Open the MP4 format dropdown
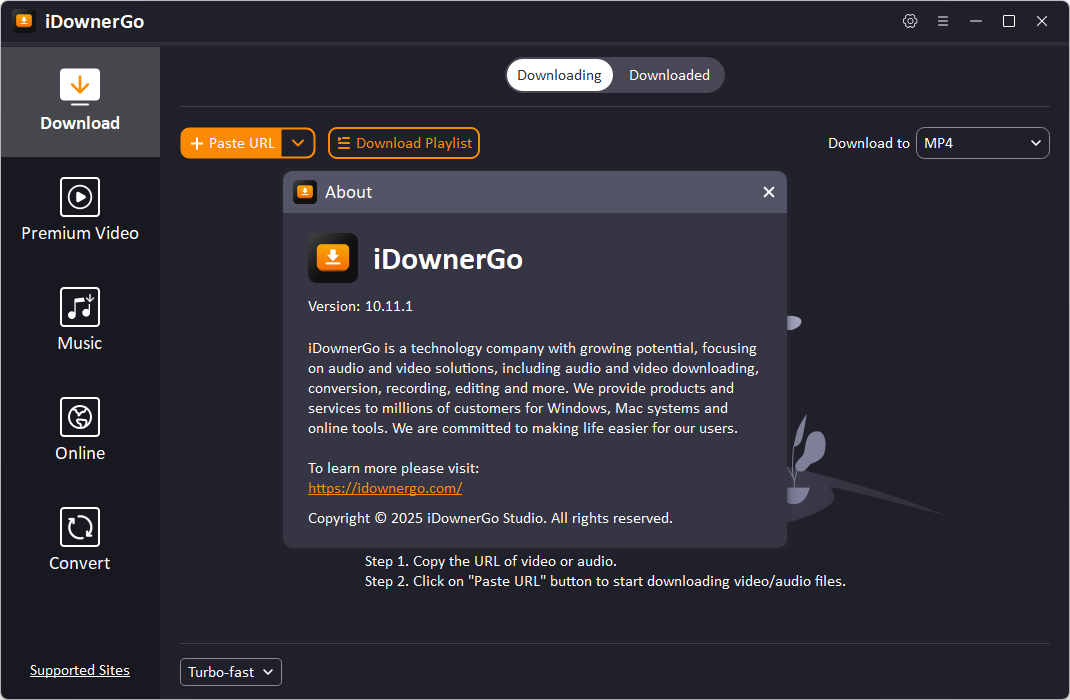The height and width of the screenshot is (700, 1070). coord(982,143)
